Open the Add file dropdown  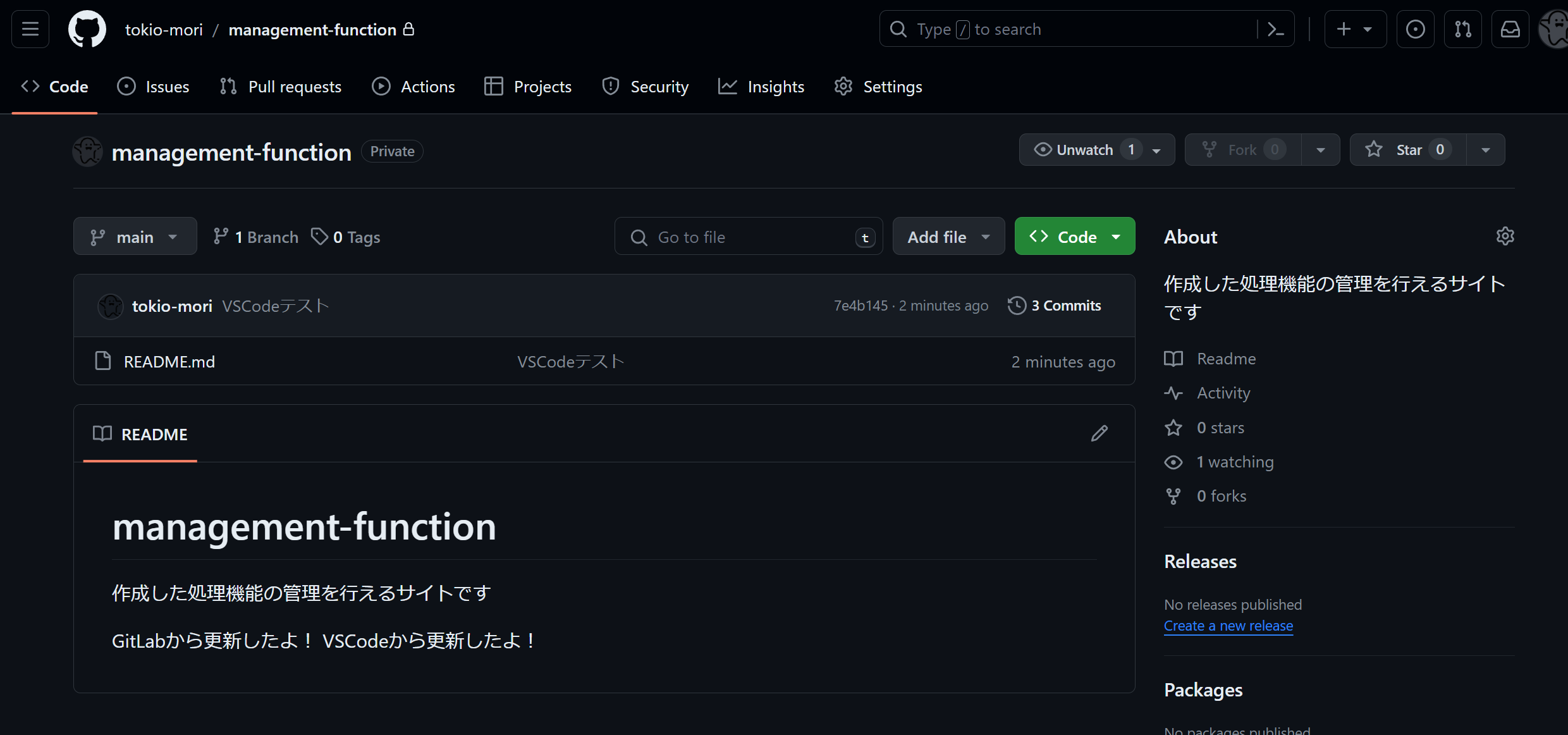coord(948,236)
